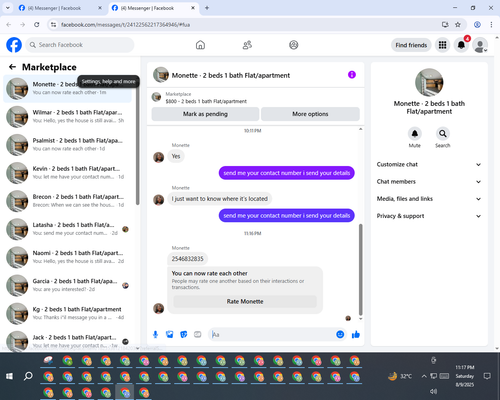
Task: Expand Chat members section
Action: click(x=429, y=182)
